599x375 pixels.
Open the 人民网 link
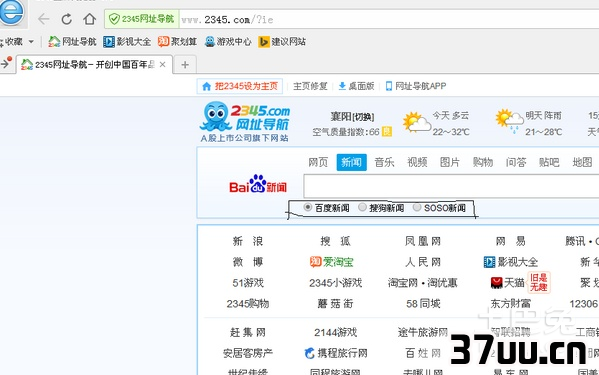pyautogui.click(x=423, y=262)
